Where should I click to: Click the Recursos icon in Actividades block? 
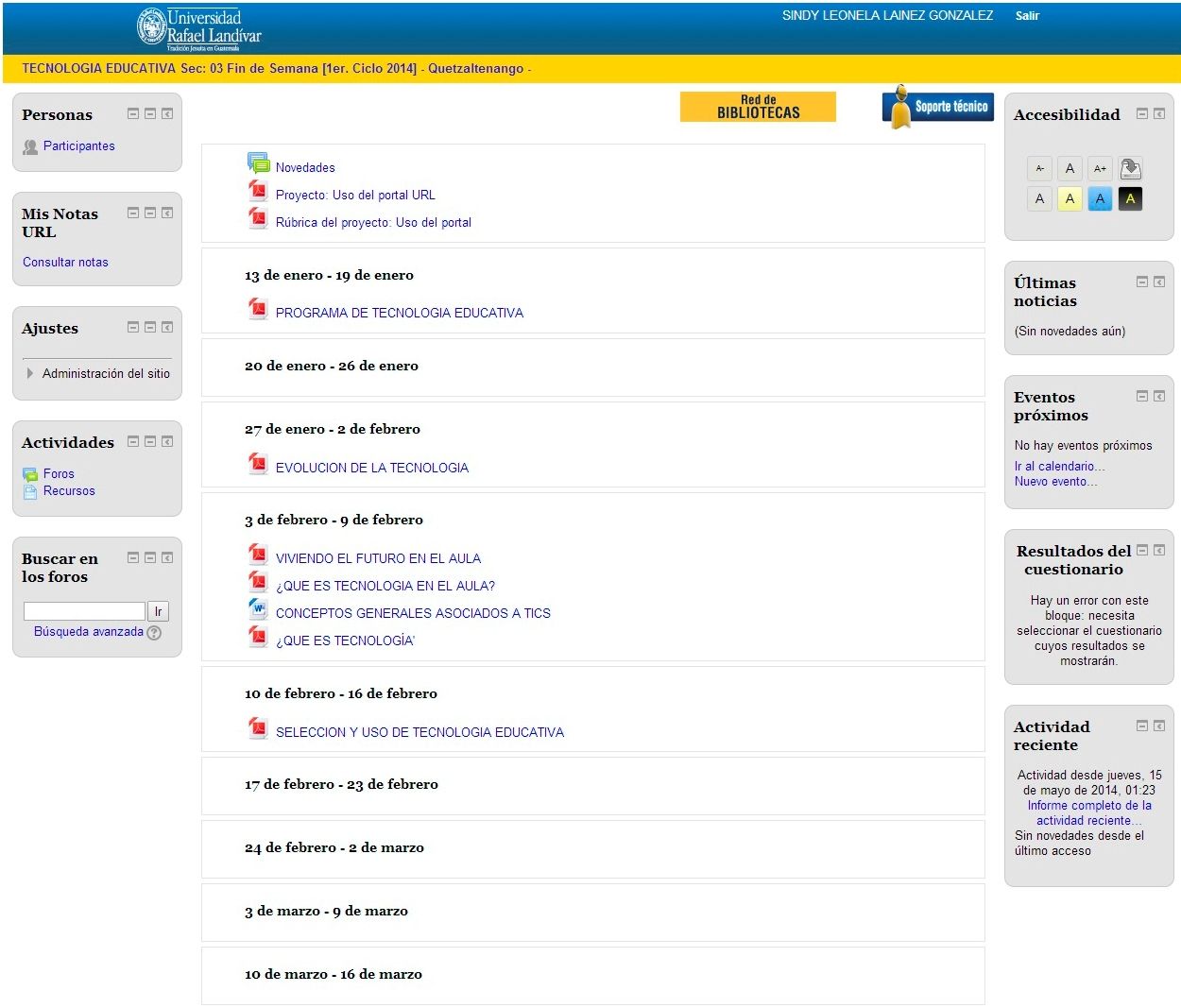pos(30,491)
